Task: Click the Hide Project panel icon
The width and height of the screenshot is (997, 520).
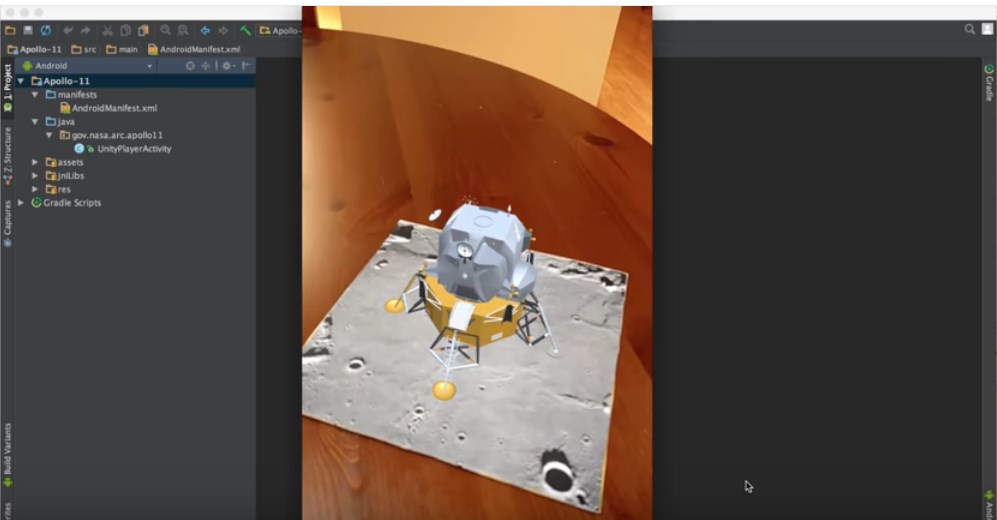Action: click(x=246, y=65)
